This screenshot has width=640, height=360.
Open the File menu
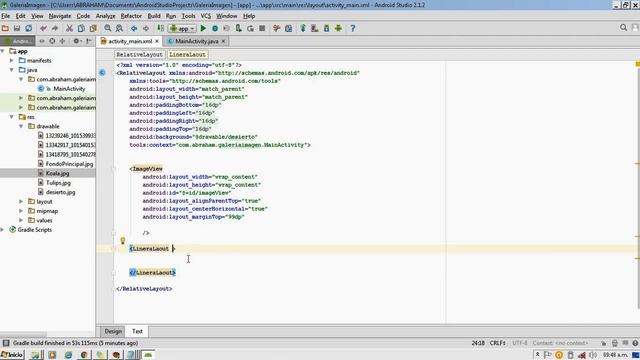click(6, 16)
